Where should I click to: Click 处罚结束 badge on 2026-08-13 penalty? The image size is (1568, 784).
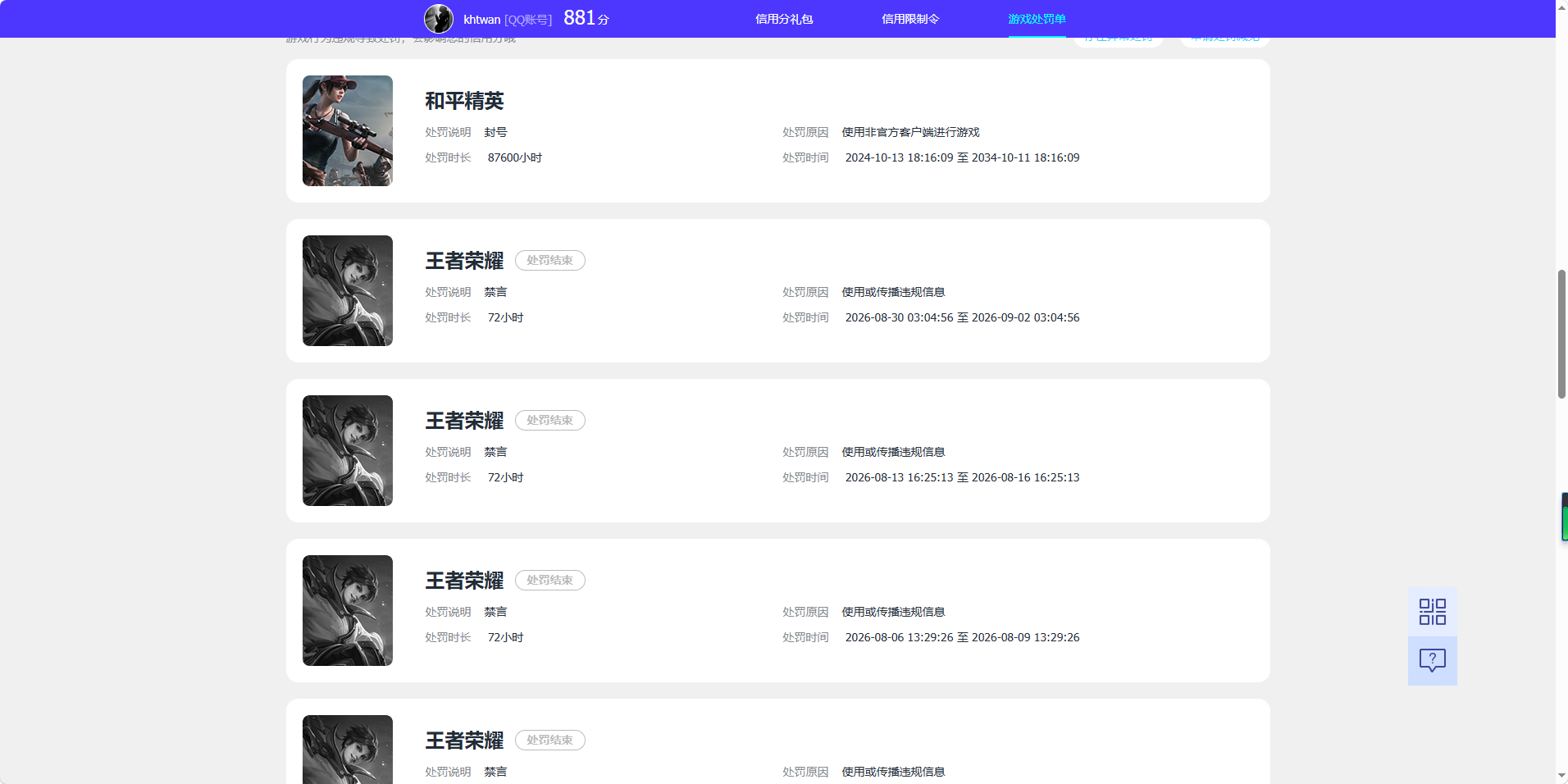click(549, 420)
